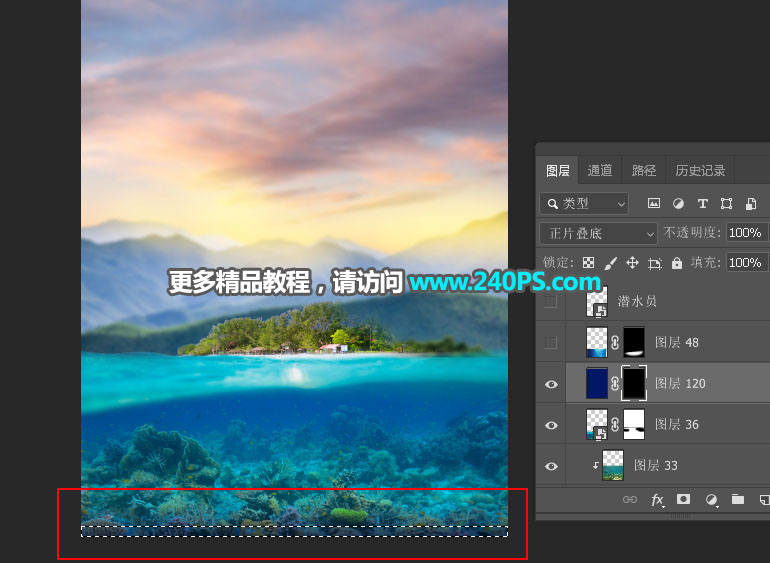The height and width of the screenshot is (563, 770).
Task: Create new fill or adjustment layer
Action: click(x=711, y=500)
